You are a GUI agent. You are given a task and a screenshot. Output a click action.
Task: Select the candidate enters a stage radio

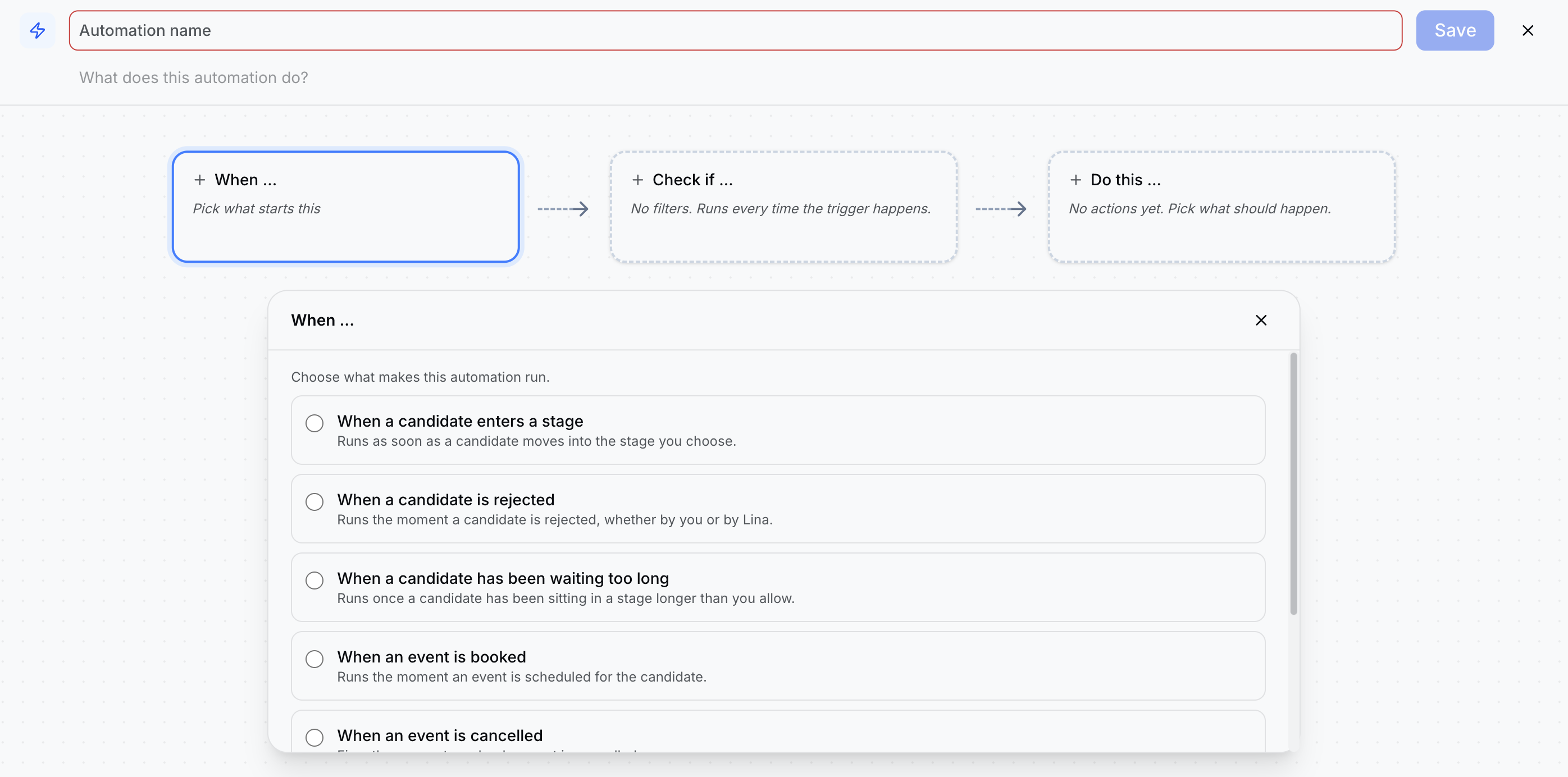(x=314, y=423)
